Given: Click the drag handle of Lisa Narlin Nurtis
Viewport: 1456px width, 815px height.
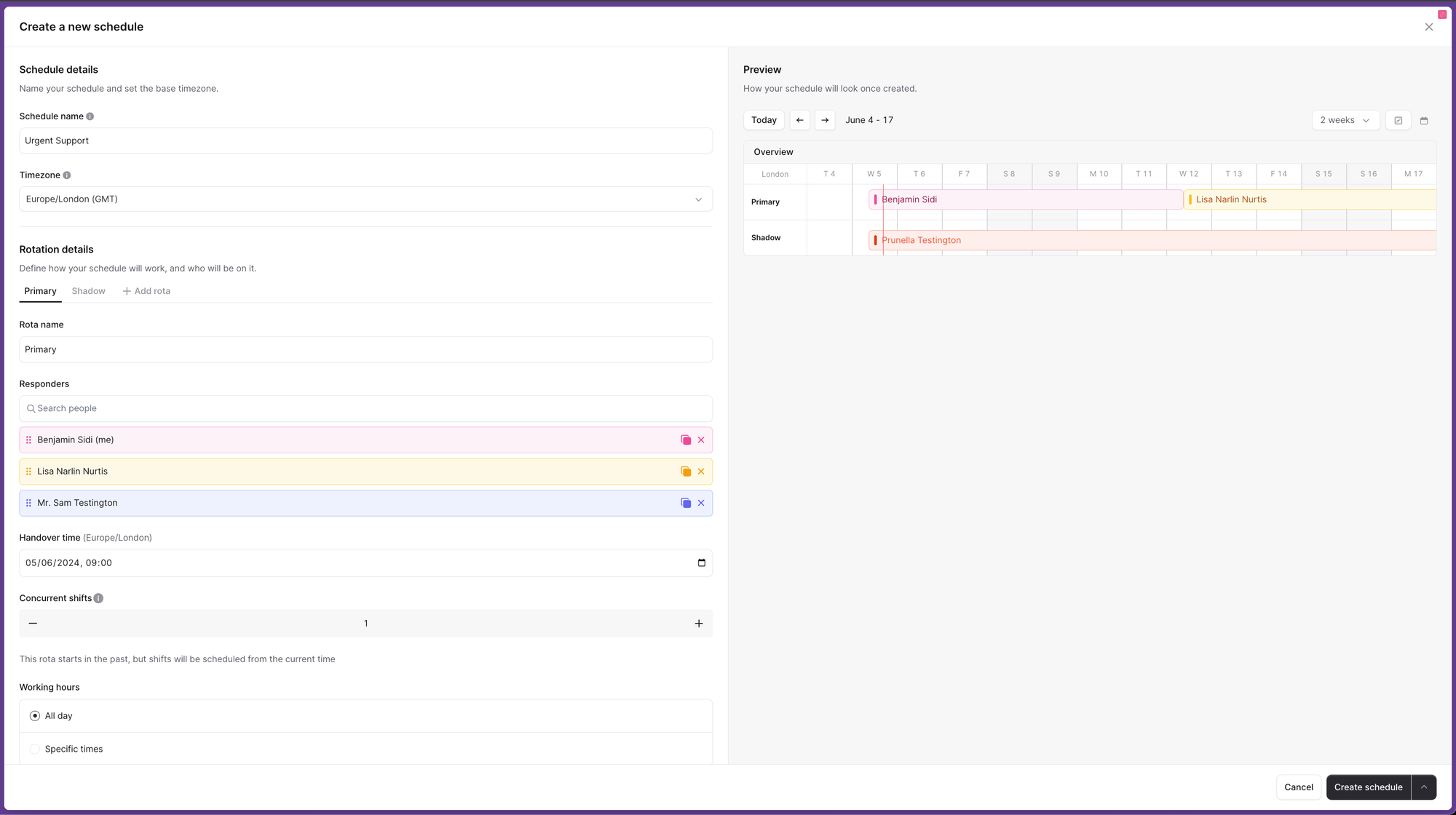Looking at the screenshot, I should pyautogui.click(x=28, y=472).
